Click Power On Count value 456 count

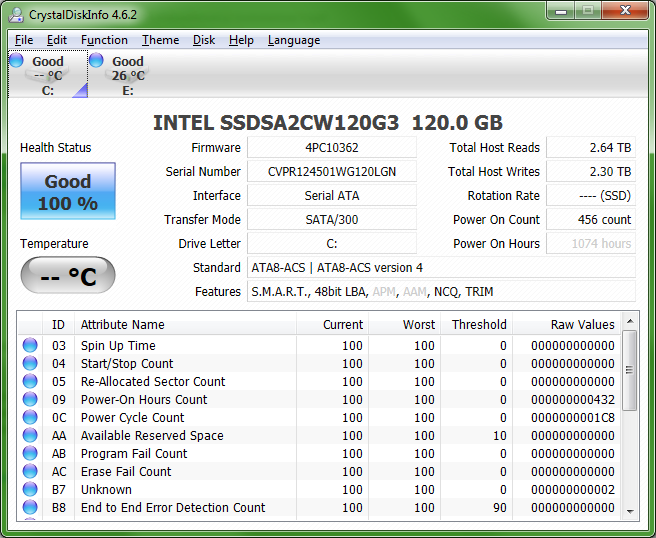click(x=591, y=220)
